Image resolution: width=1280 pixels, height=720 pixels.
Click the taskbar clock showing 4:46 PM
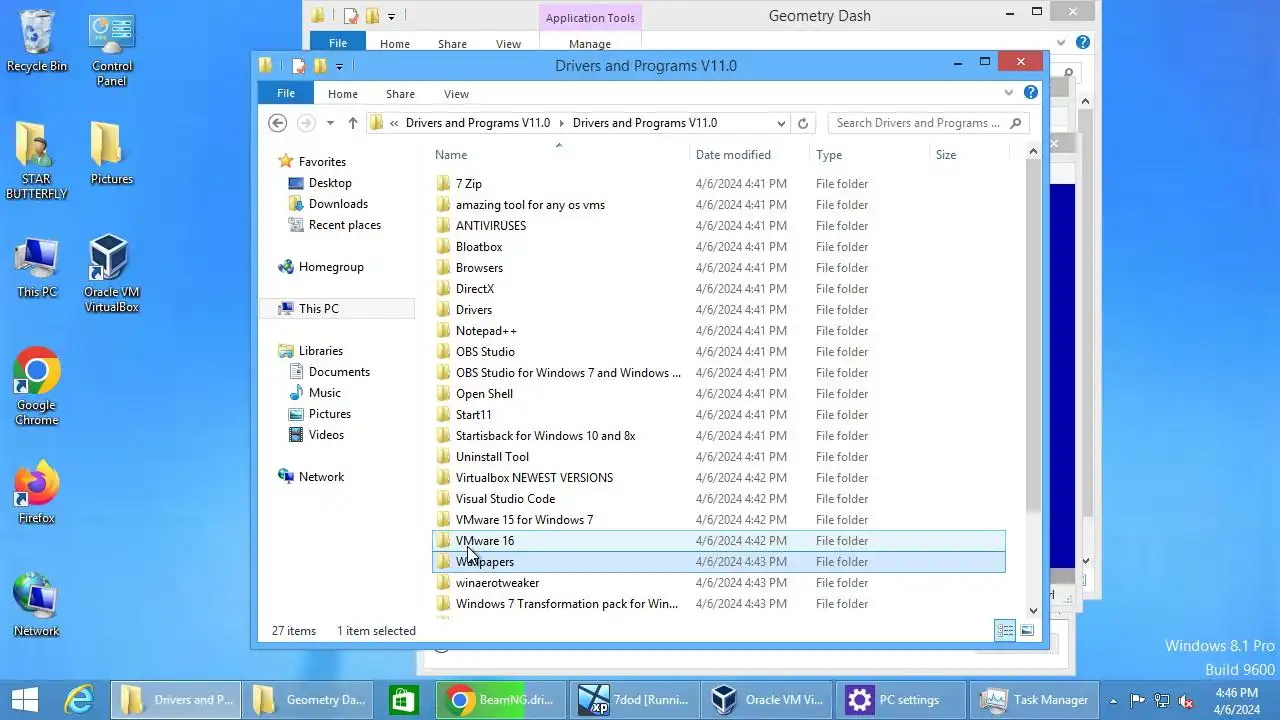1237,701
